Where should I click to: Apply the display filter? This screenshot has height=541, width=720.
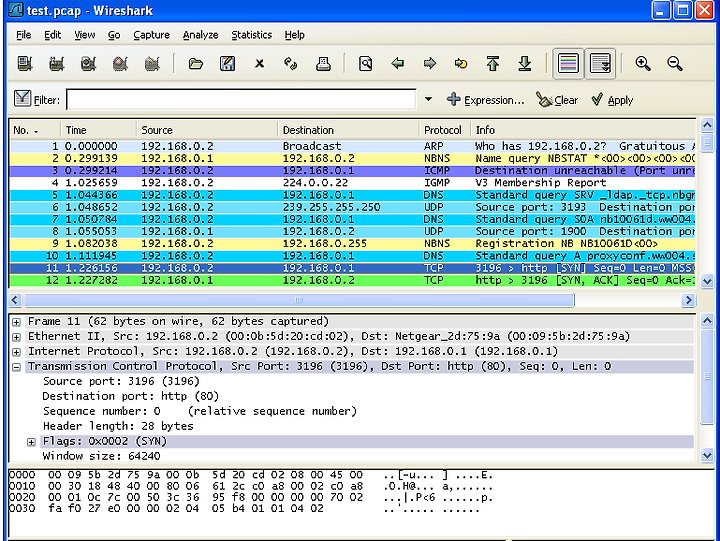[x=612, y=100]
